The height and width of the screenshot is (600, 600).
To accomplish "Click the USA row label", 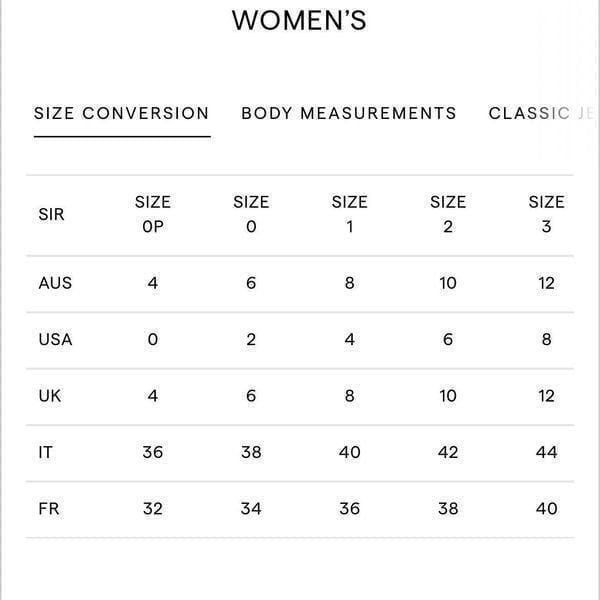I will click(x=55, y=339).
